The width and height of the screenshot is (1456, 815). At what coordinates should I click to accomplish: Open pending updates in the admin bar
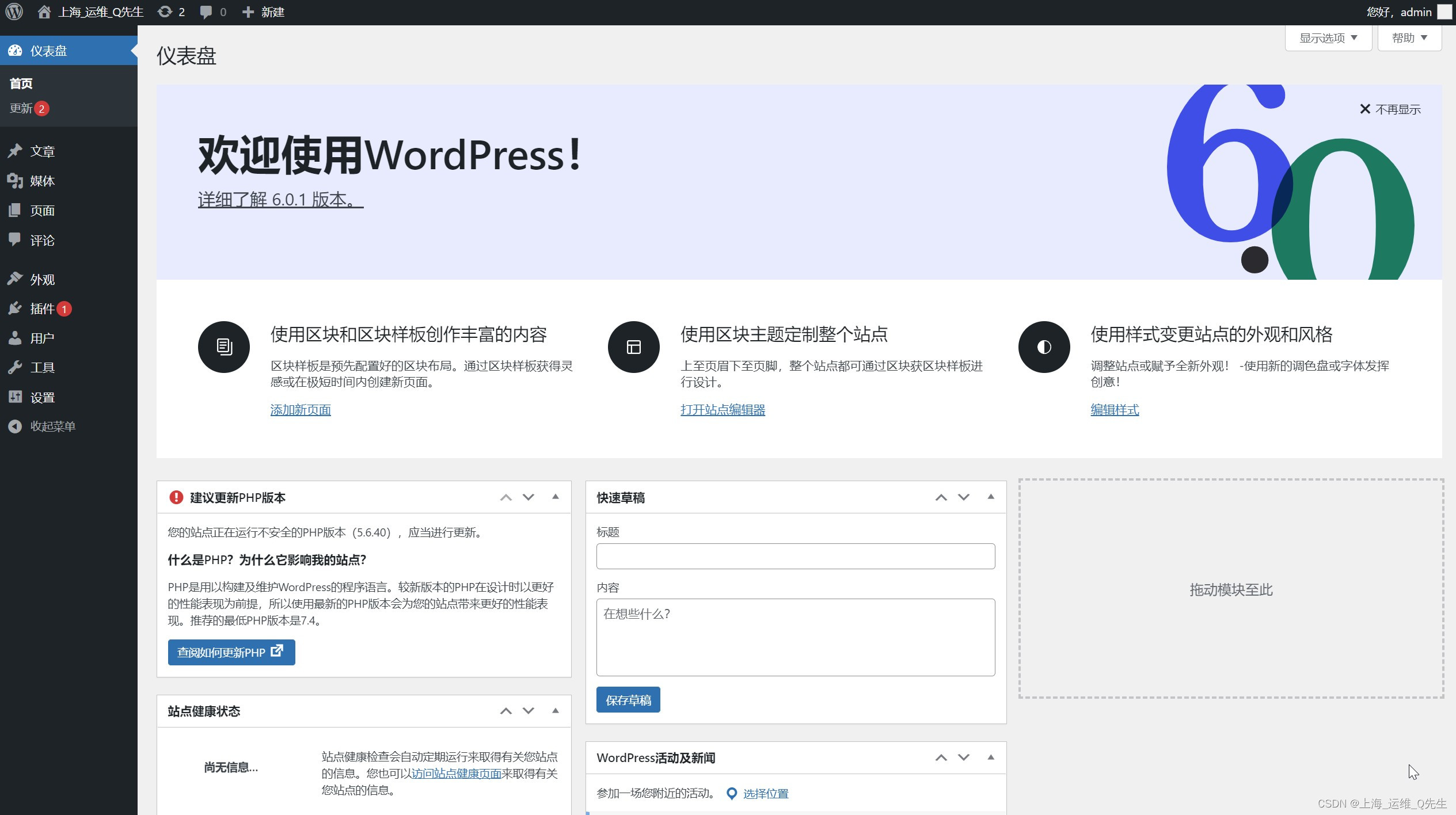(x=171, y=12)
